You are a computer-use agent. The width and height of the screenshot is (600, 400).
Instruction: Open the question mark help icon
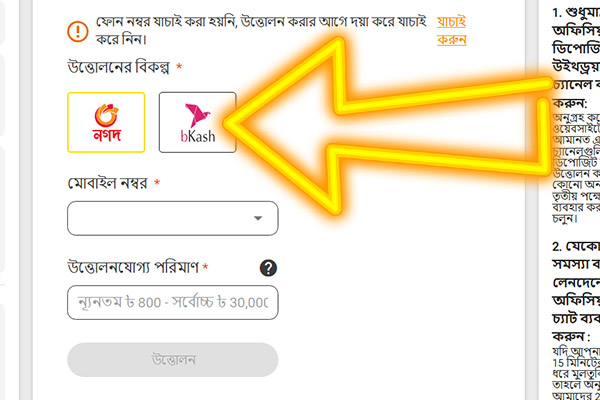[x=268, y=268]
